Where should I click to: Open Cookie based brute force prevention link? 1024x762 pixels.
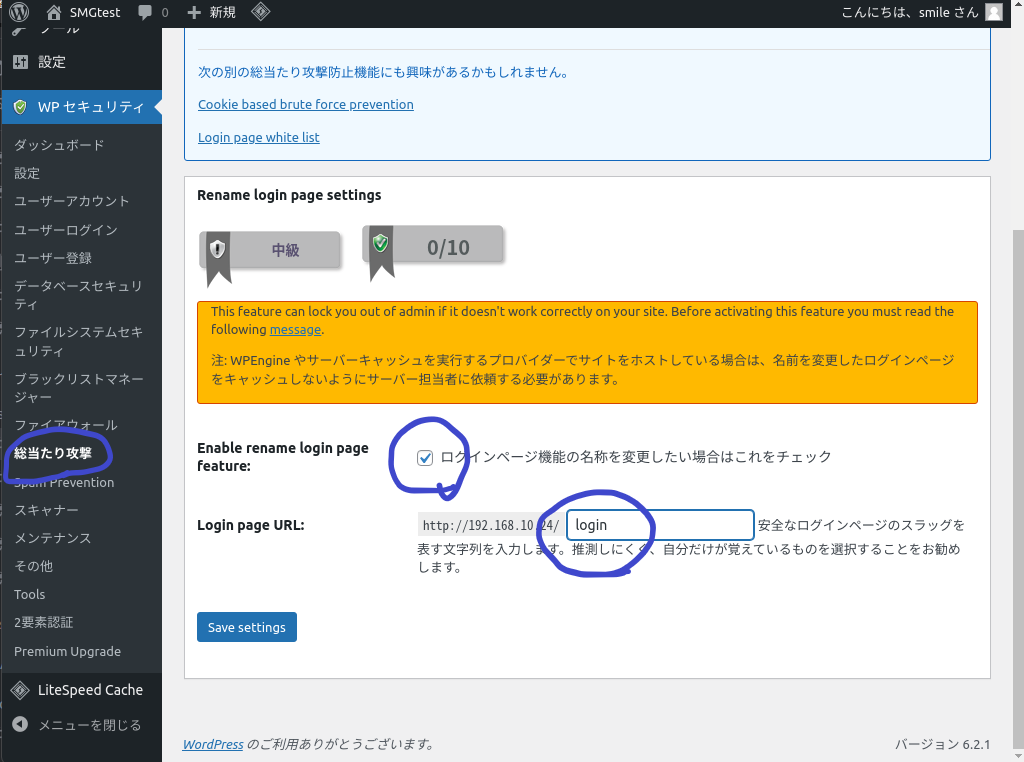306,104
